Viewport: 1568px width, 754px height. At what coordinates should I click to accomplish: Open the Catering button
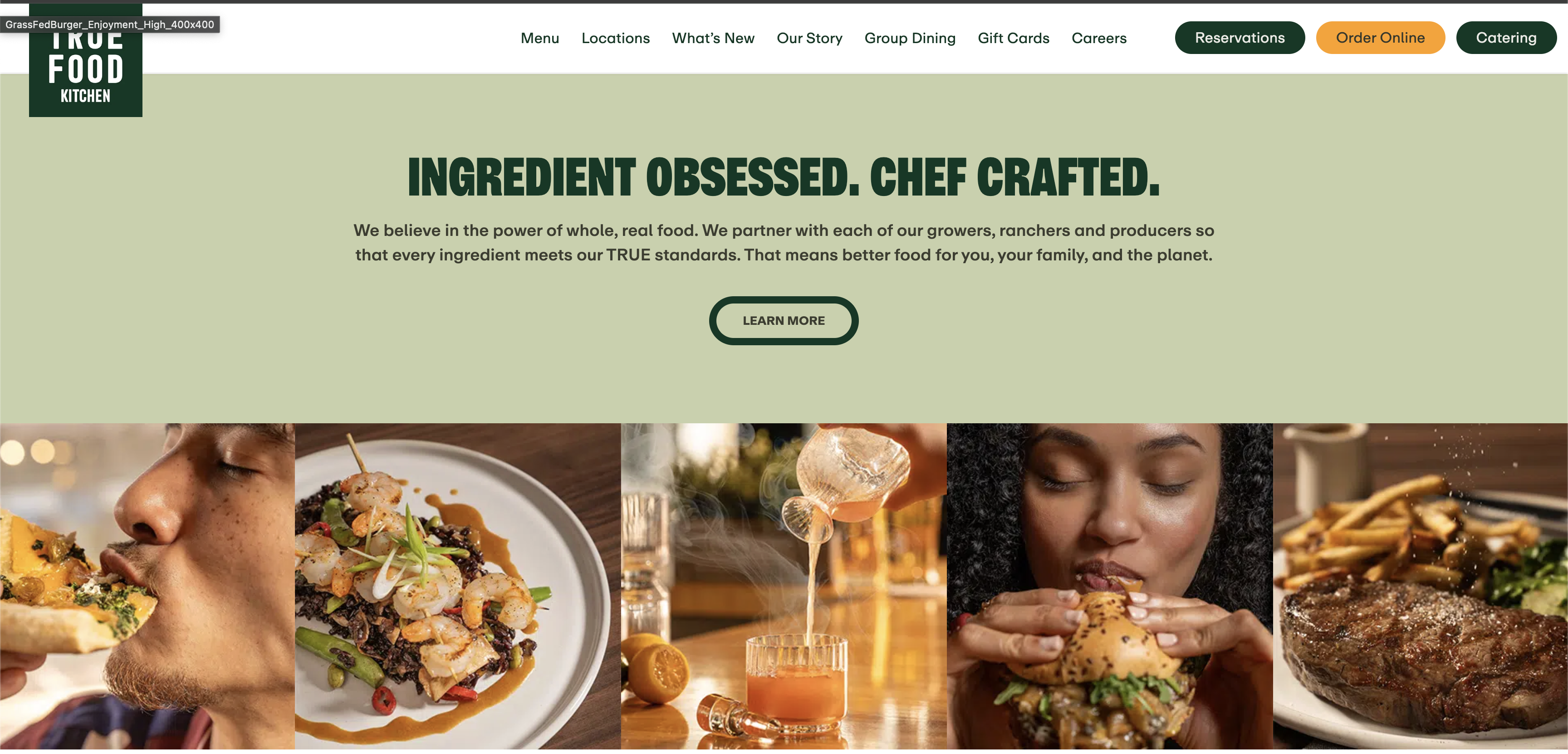click(1505, 38)
